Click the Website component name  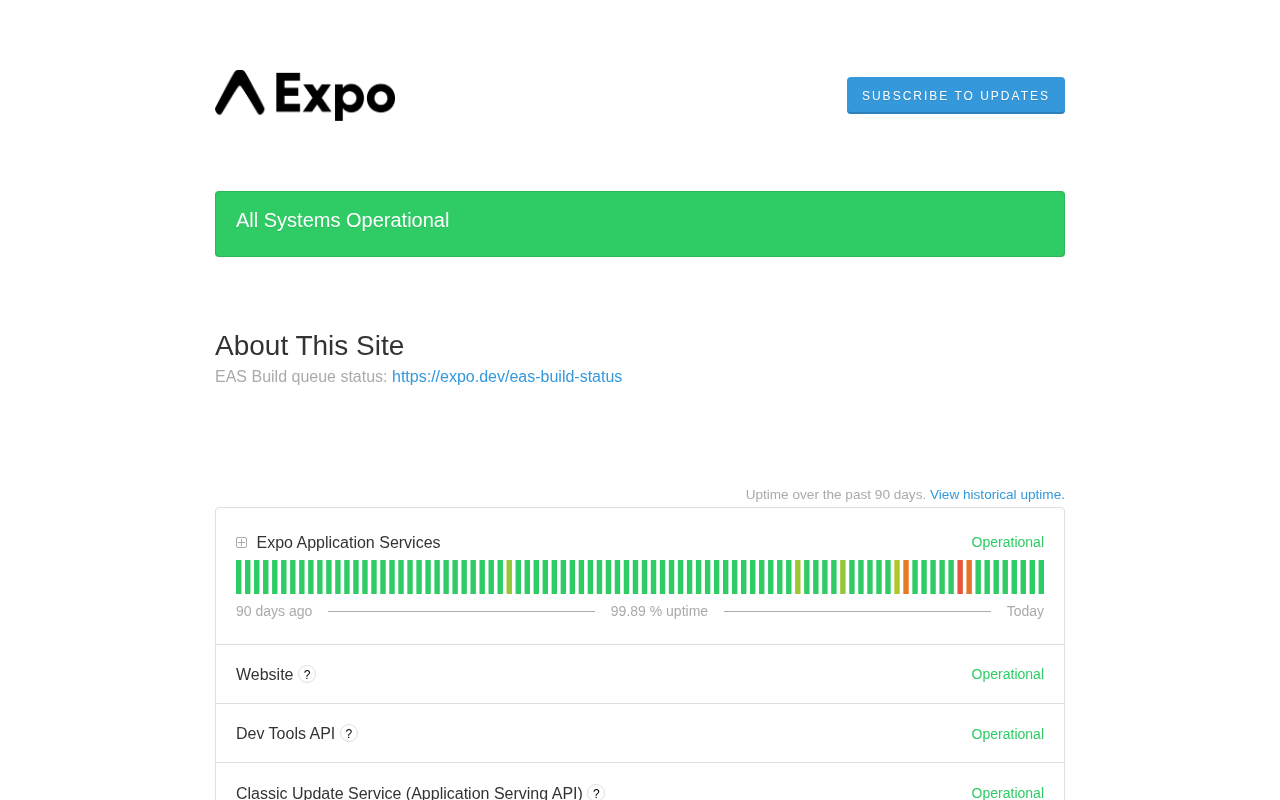click(265, 675)
